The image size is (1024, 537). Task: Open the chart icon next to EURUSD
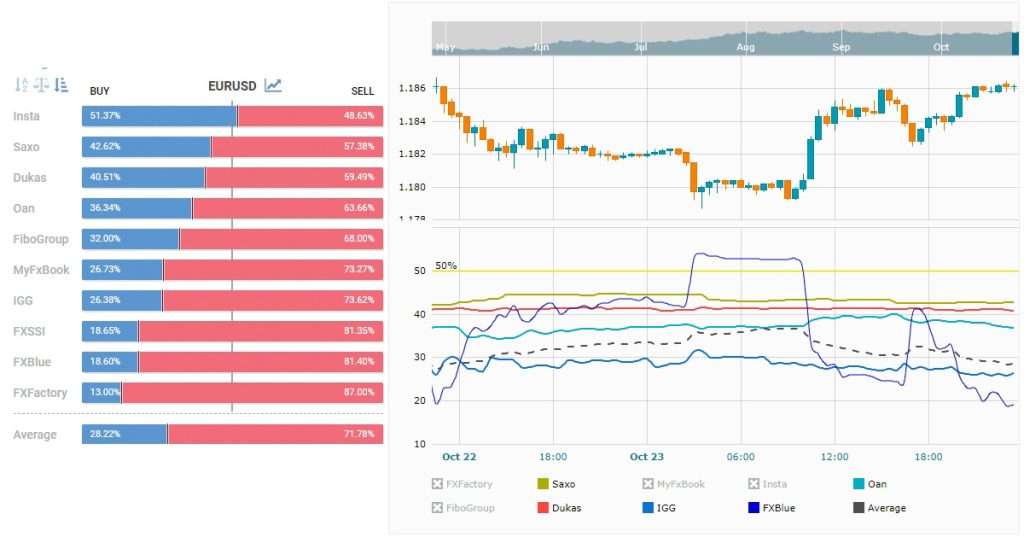pyautogui.click(x=273, y=86)
